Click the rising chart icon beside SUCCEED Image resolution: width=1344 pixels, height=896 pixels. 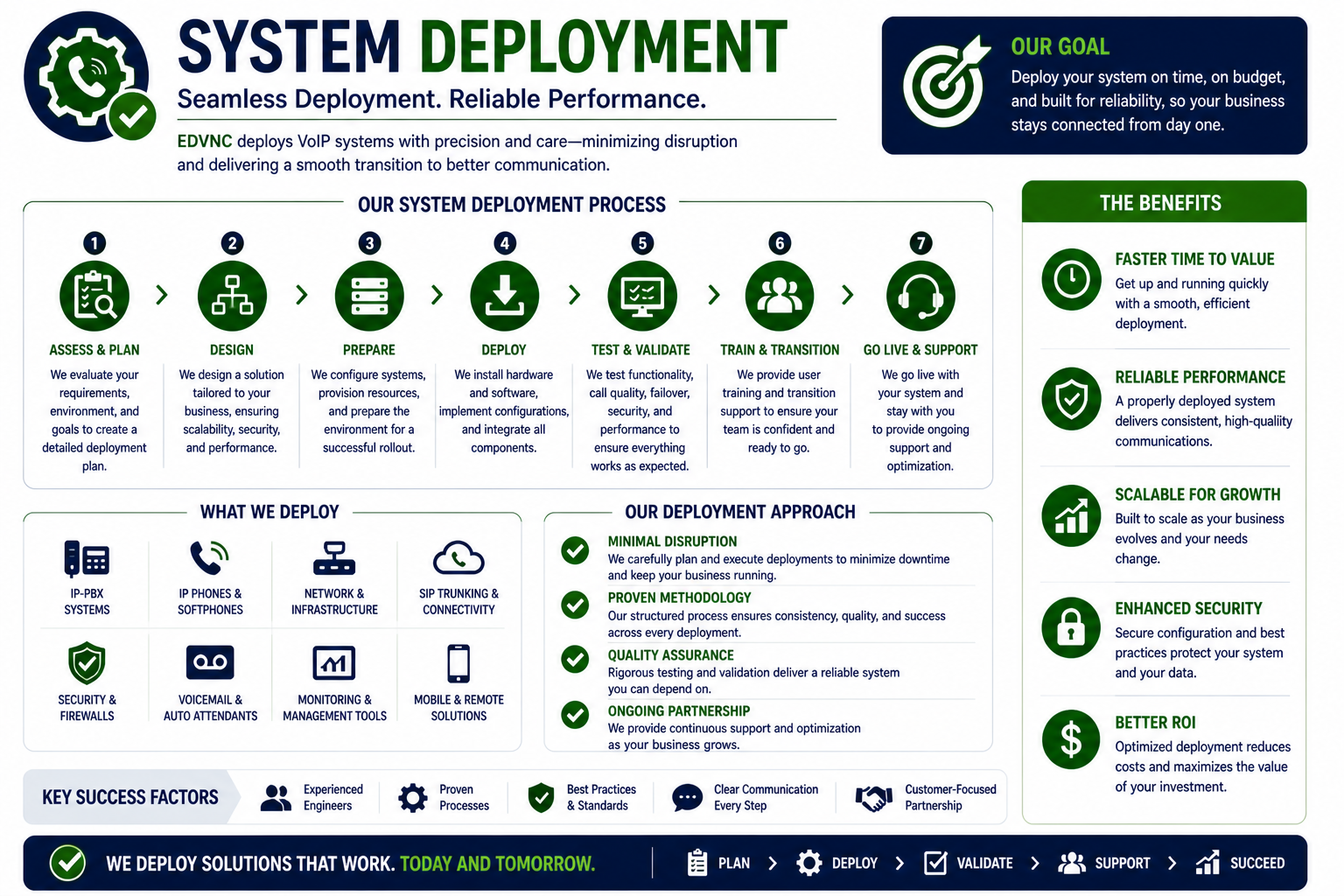coord(1207,863)
